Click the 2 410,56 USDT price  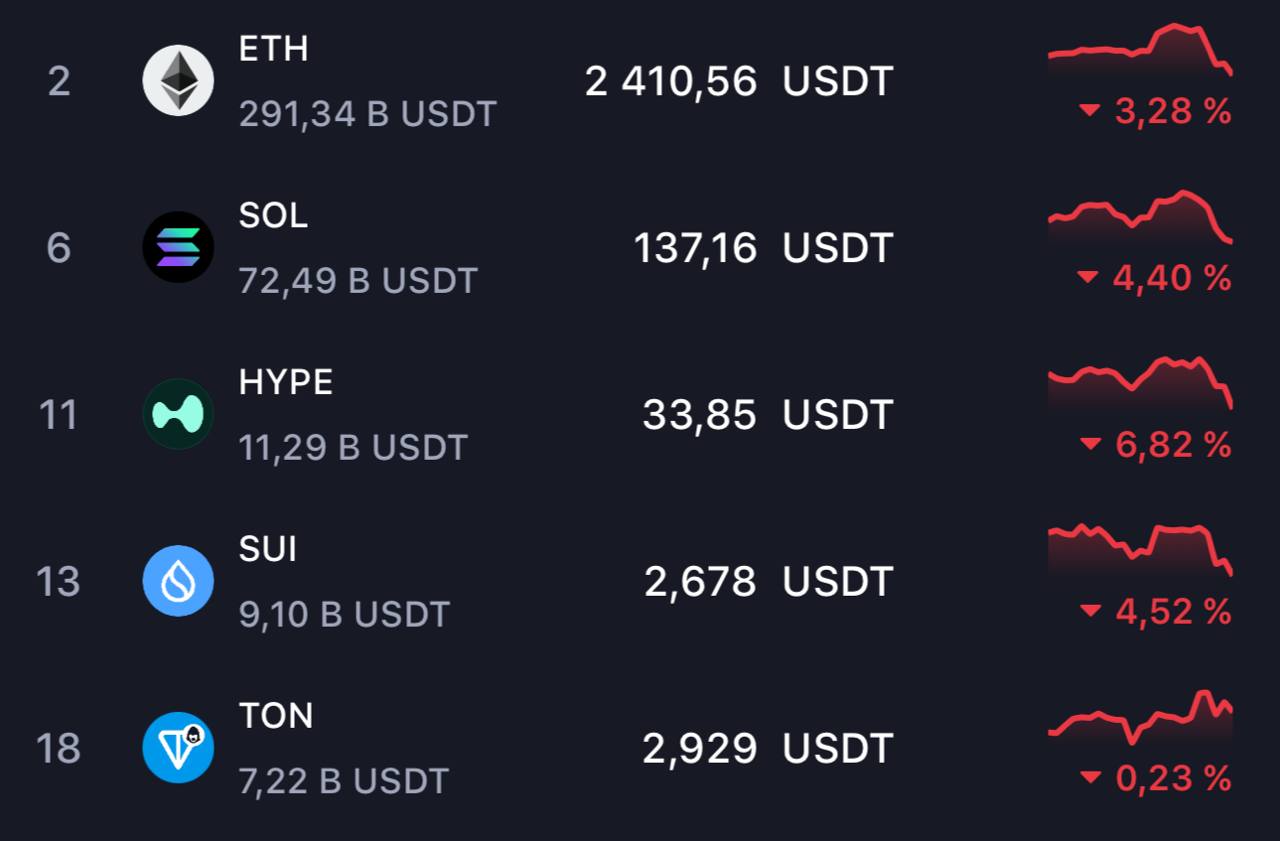click(x=739, y=81)
